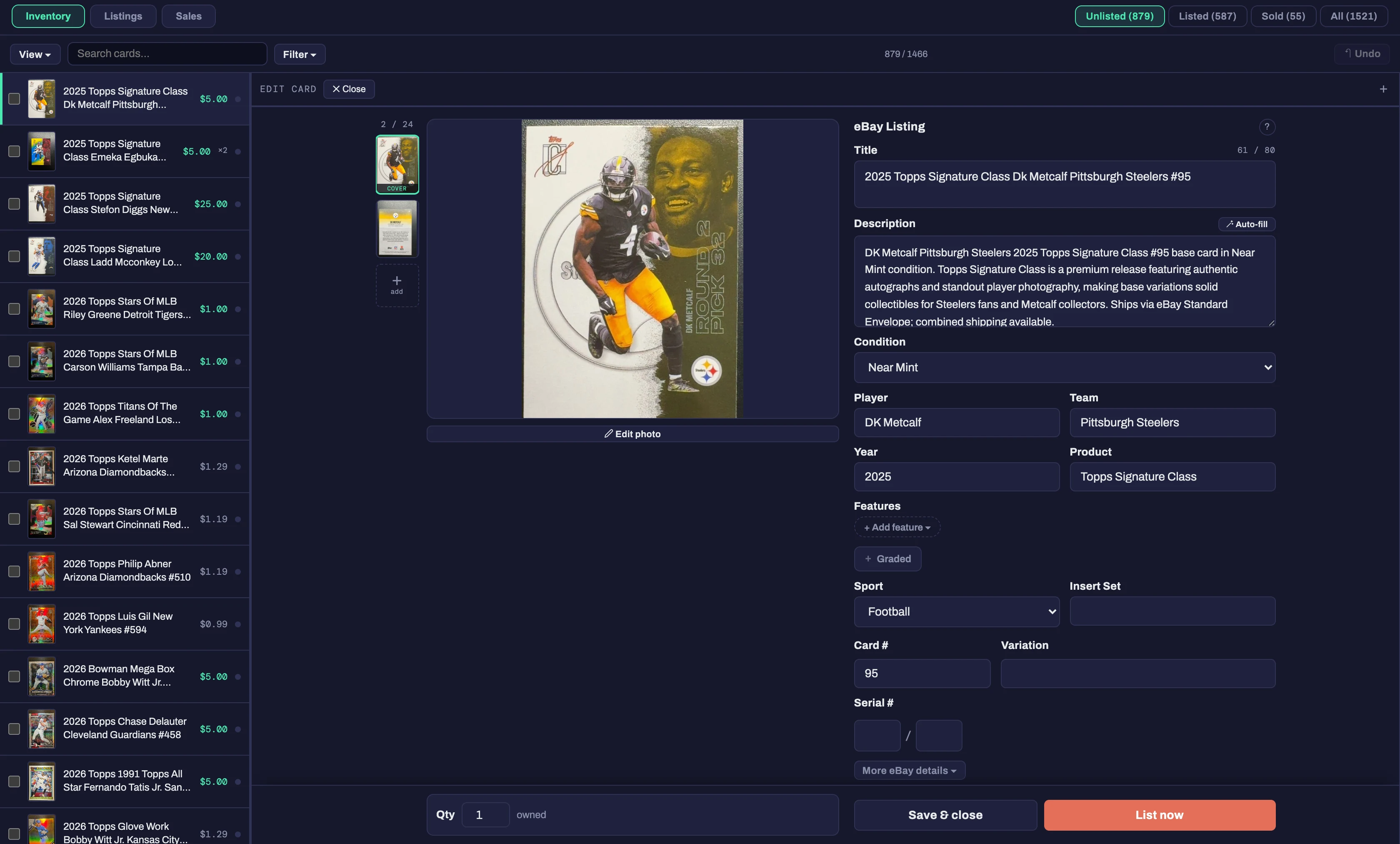Click the Stefon Diggs card thumbnail

coord(42,203)
